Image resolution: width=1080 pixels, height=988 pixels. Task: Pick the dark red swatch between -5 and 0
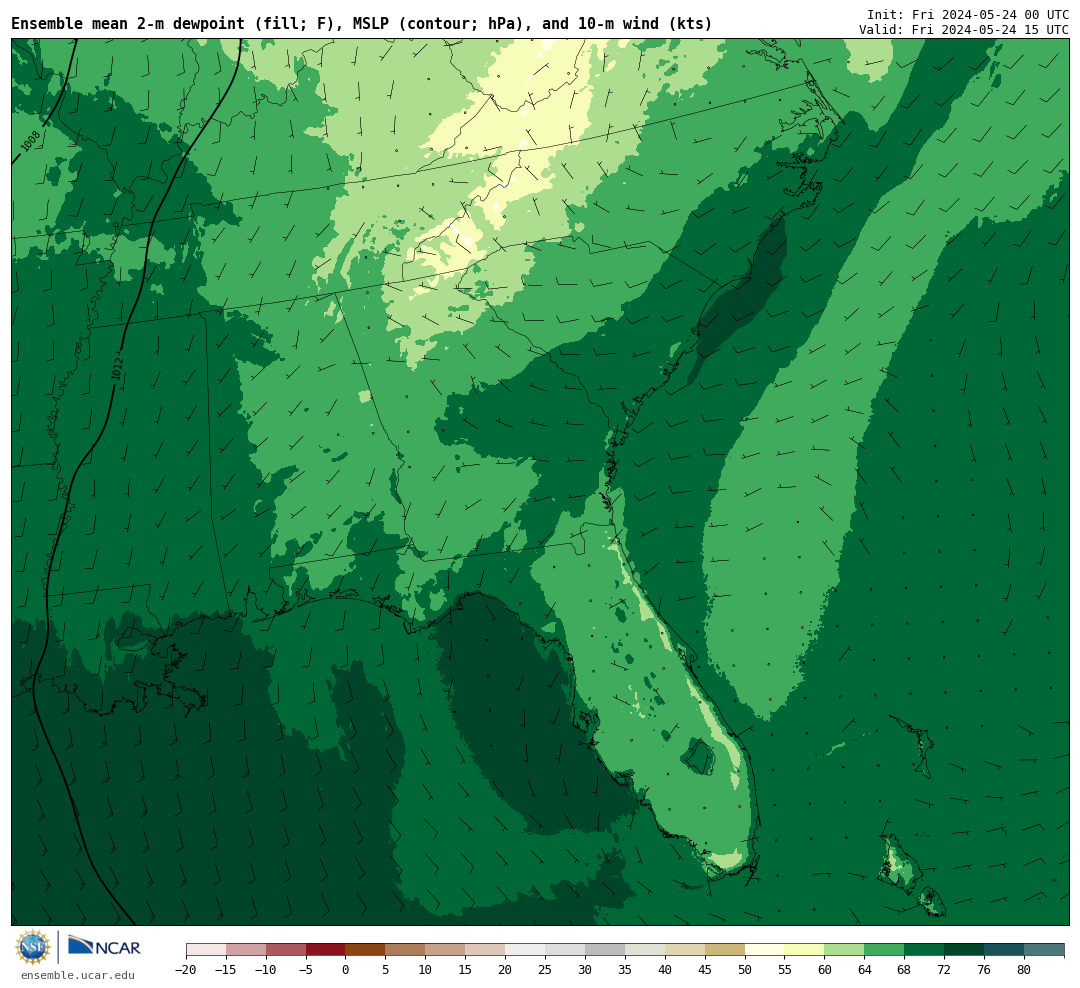(x=326, y=950)
